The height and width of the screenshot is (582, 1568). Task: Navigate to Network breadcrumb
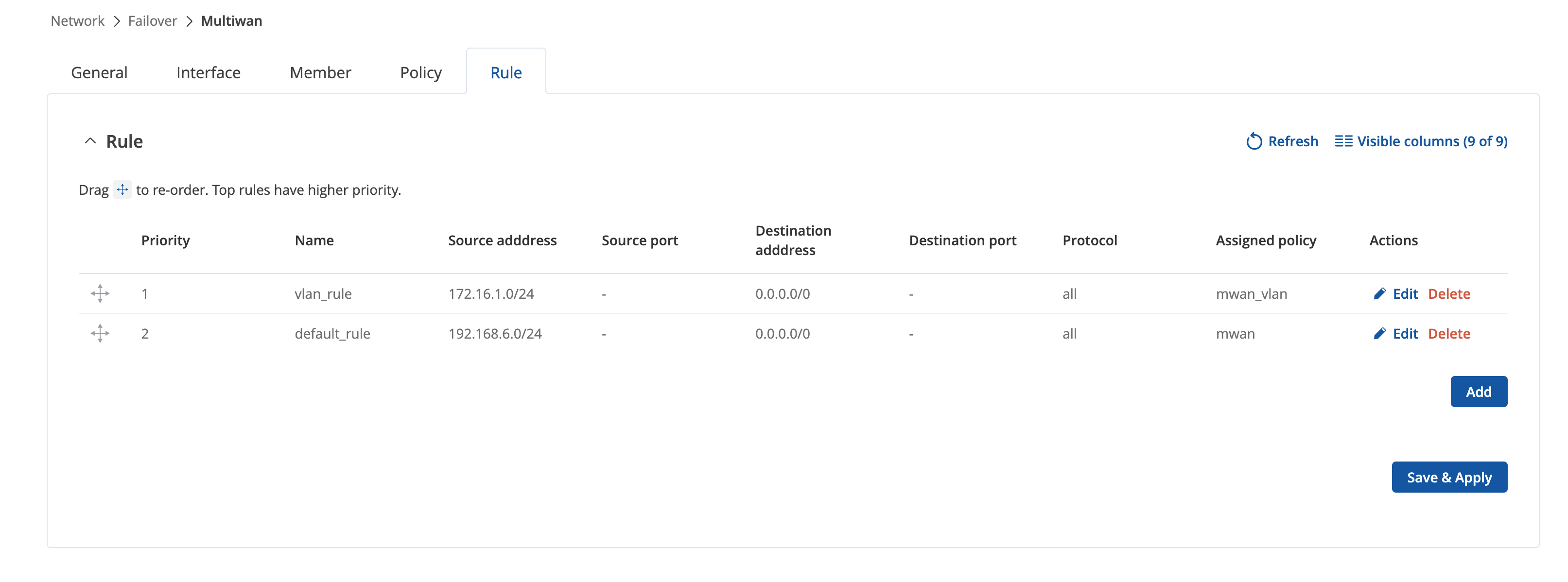click(77, 21)
